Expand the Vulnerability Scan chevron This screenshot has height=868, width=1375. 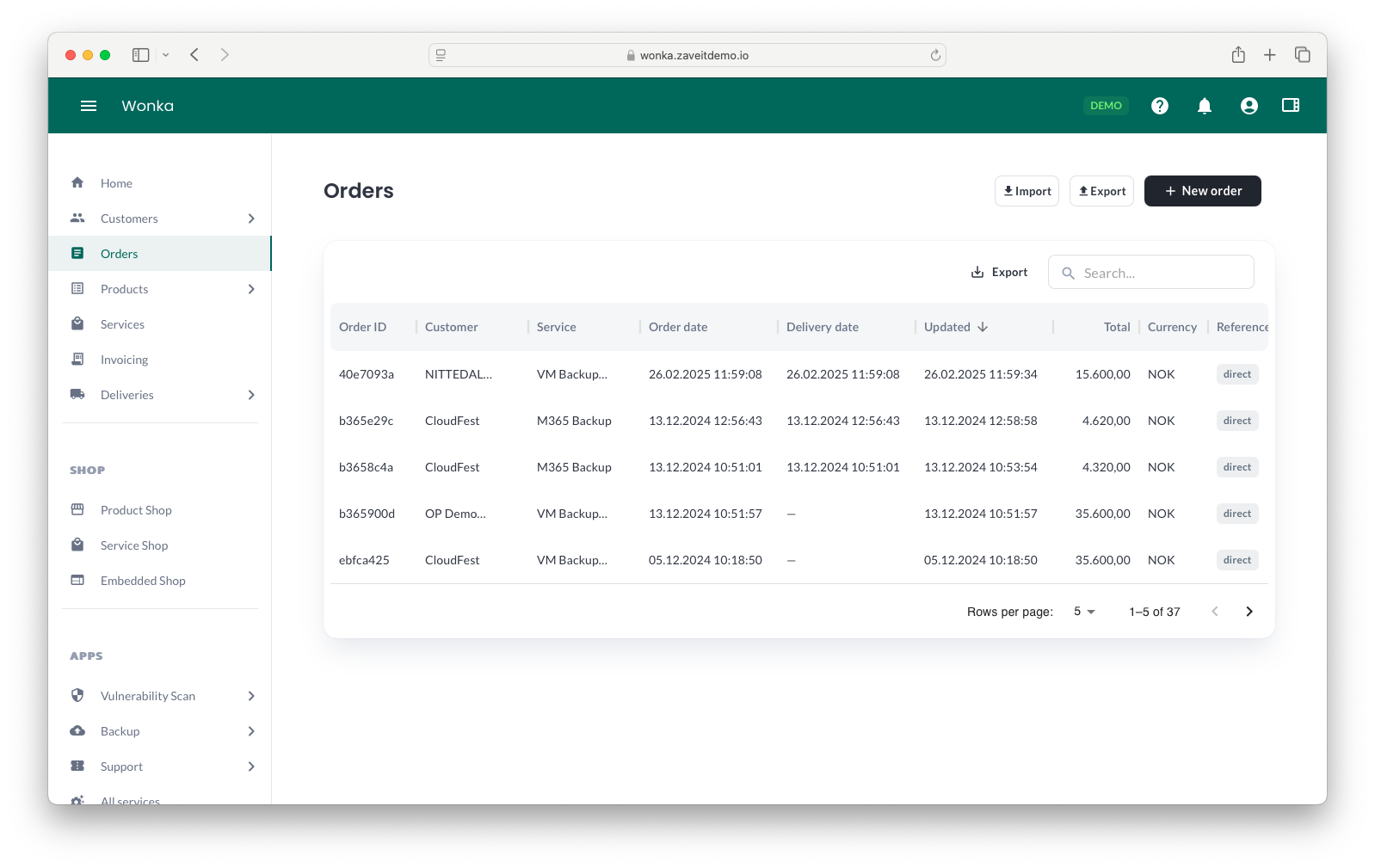(251, 696)
